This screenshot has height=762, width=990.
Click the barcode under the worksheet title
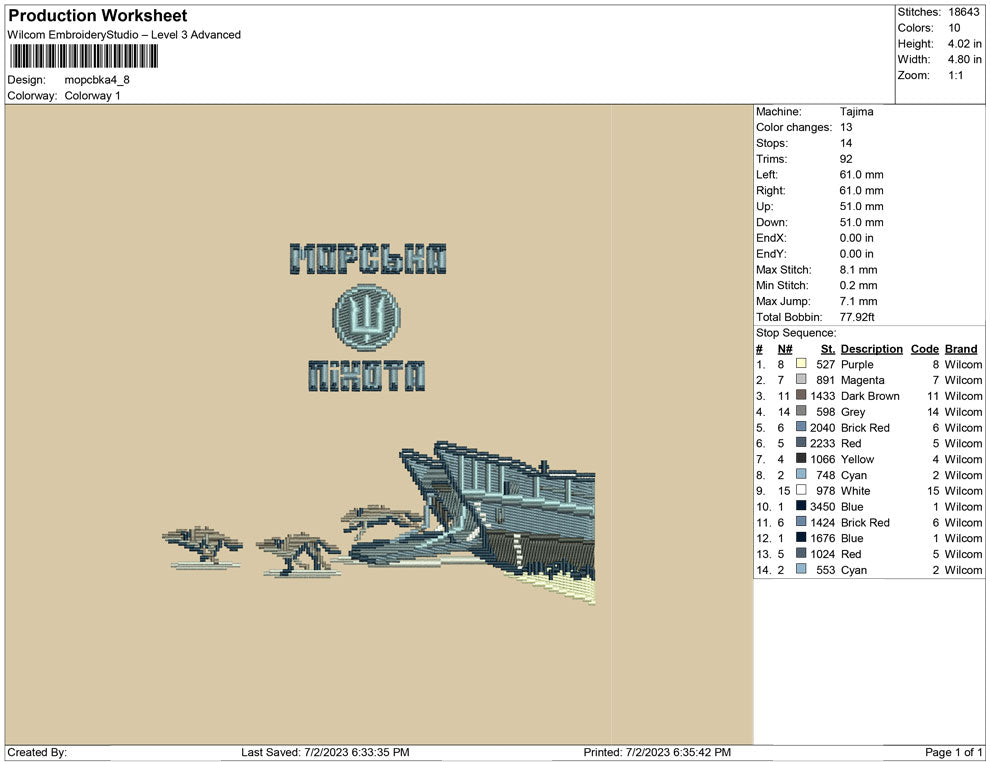83,56
